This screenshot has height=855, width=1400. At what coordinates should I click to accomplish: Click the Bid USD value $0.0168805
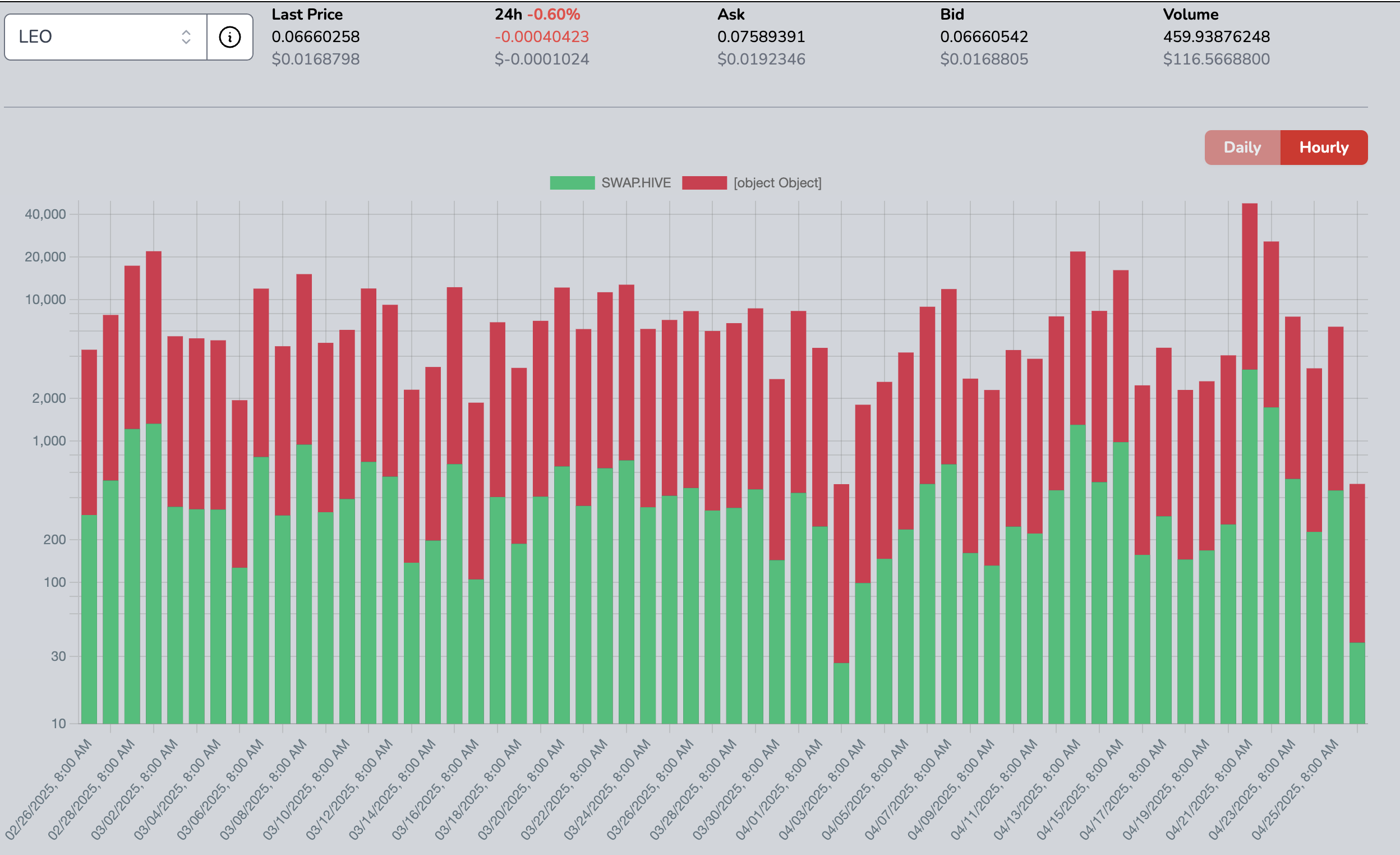click(x=983, y=59)
